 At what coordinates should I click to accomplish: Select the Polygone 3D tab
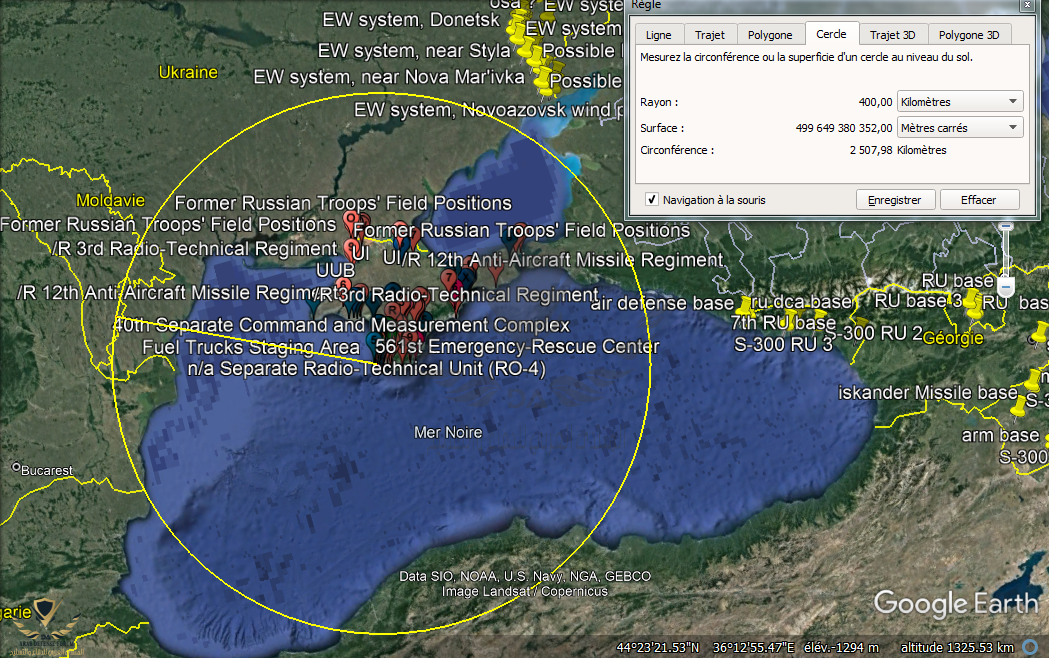click(969, 35)
